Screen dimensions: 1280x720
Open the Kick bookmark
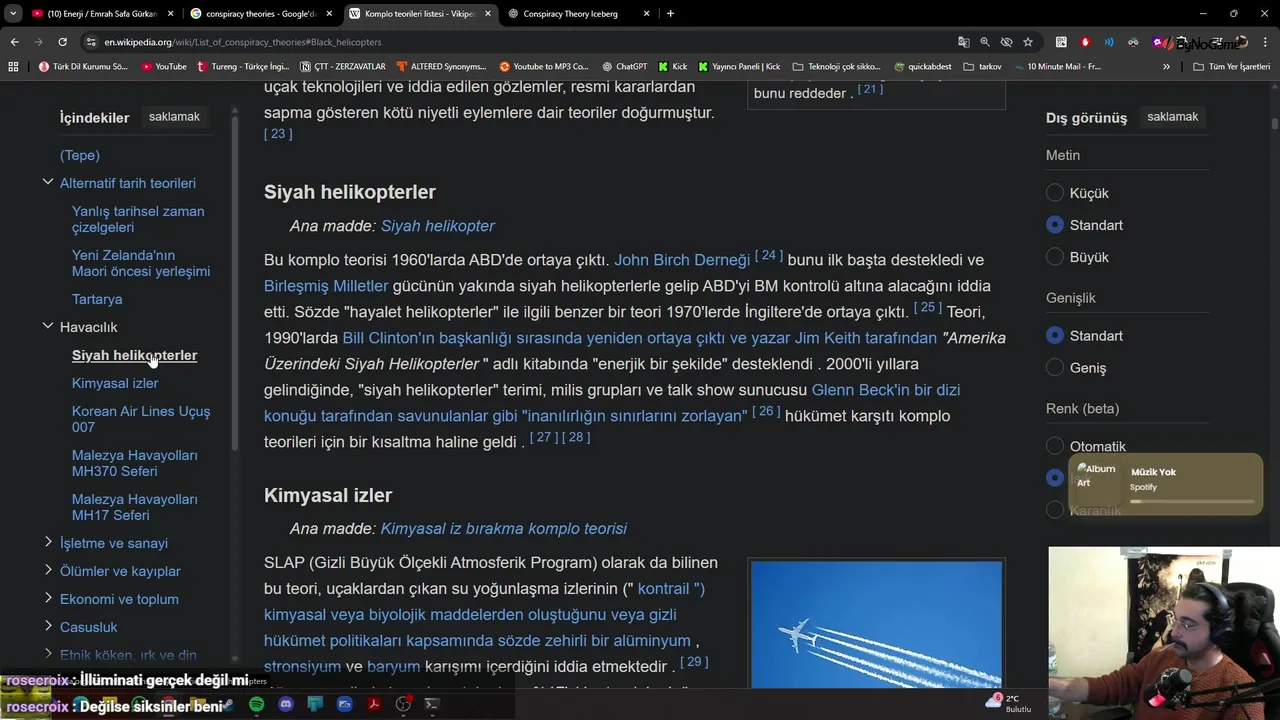672,66
